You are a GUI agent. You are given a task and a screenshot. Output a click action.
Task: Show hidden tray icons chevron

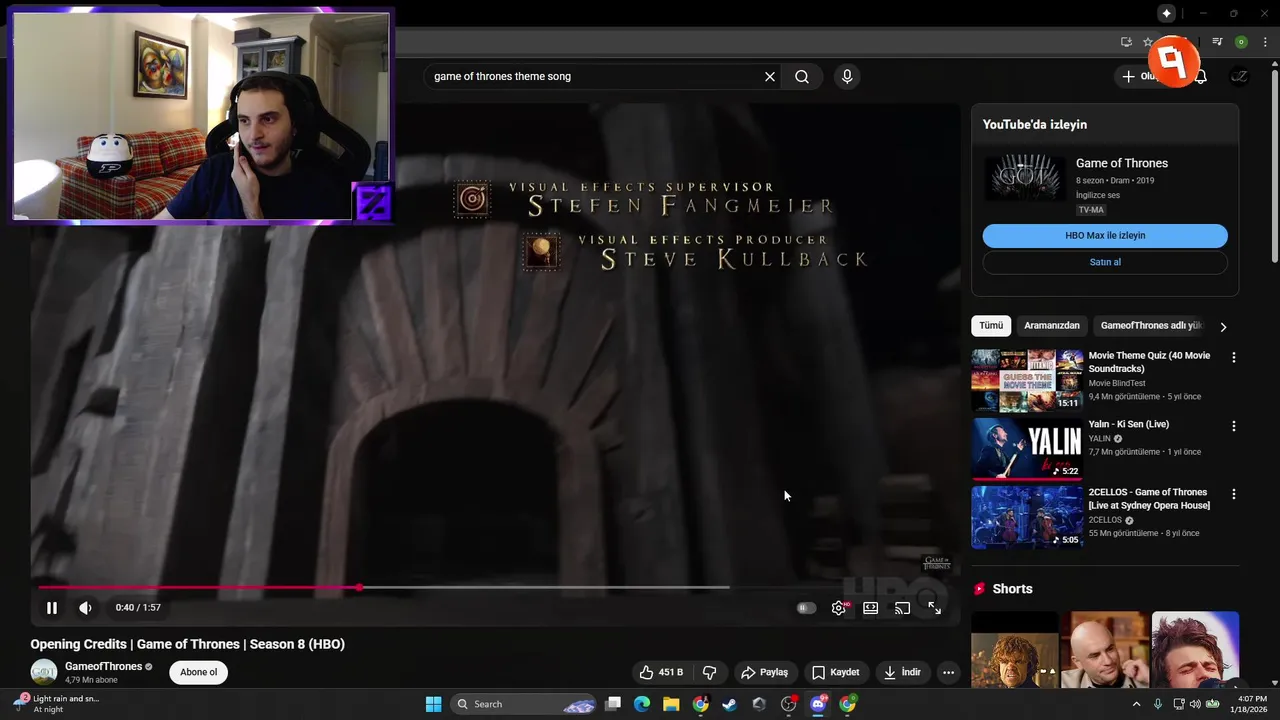click(1136, 704)
